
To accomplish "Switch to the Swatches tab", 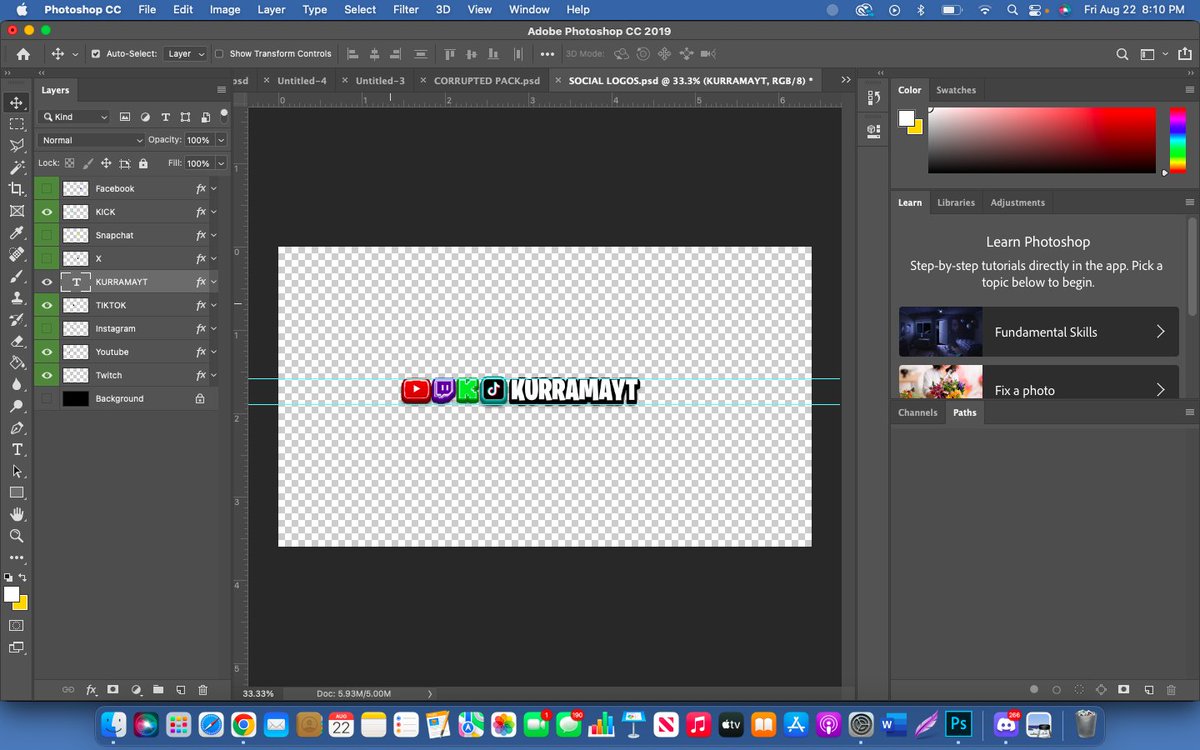I will pos(956,90).
